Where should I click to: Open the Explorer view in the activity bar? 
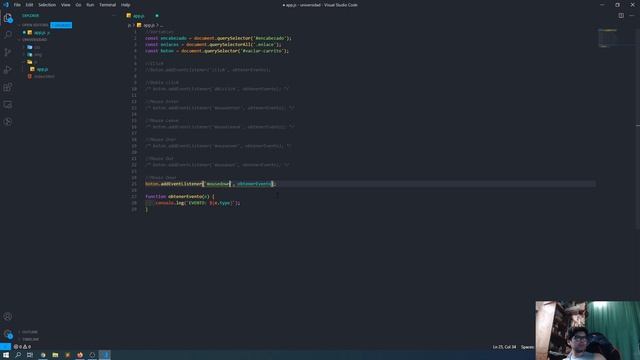tap(8, 18)
